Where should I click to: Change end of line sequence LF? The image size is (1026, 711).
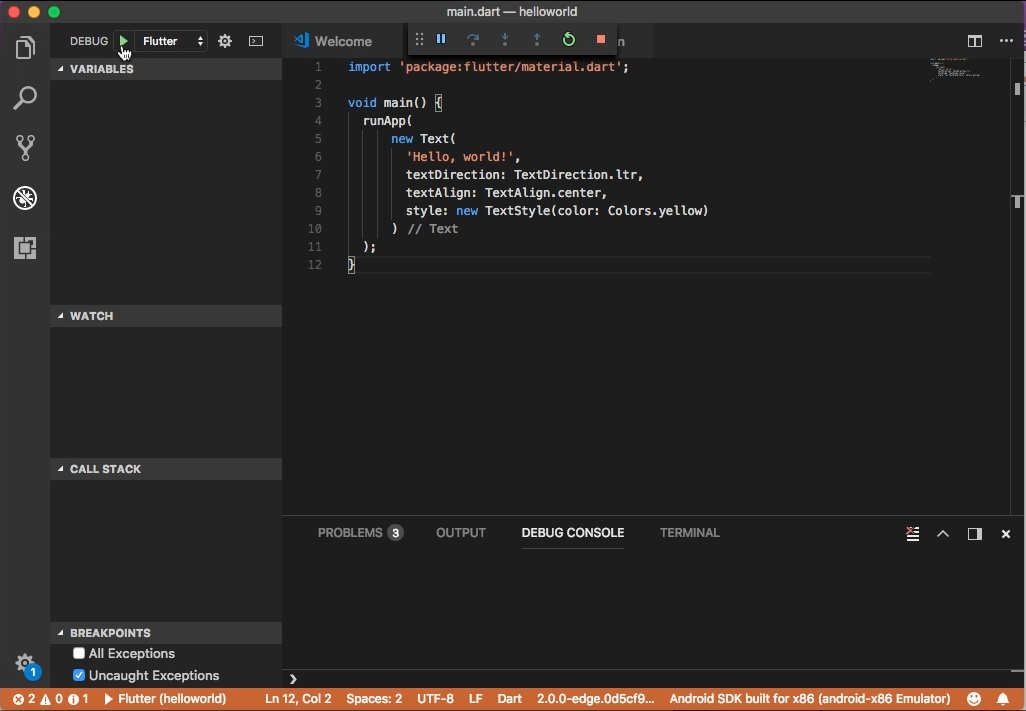(x=476, y=699)
